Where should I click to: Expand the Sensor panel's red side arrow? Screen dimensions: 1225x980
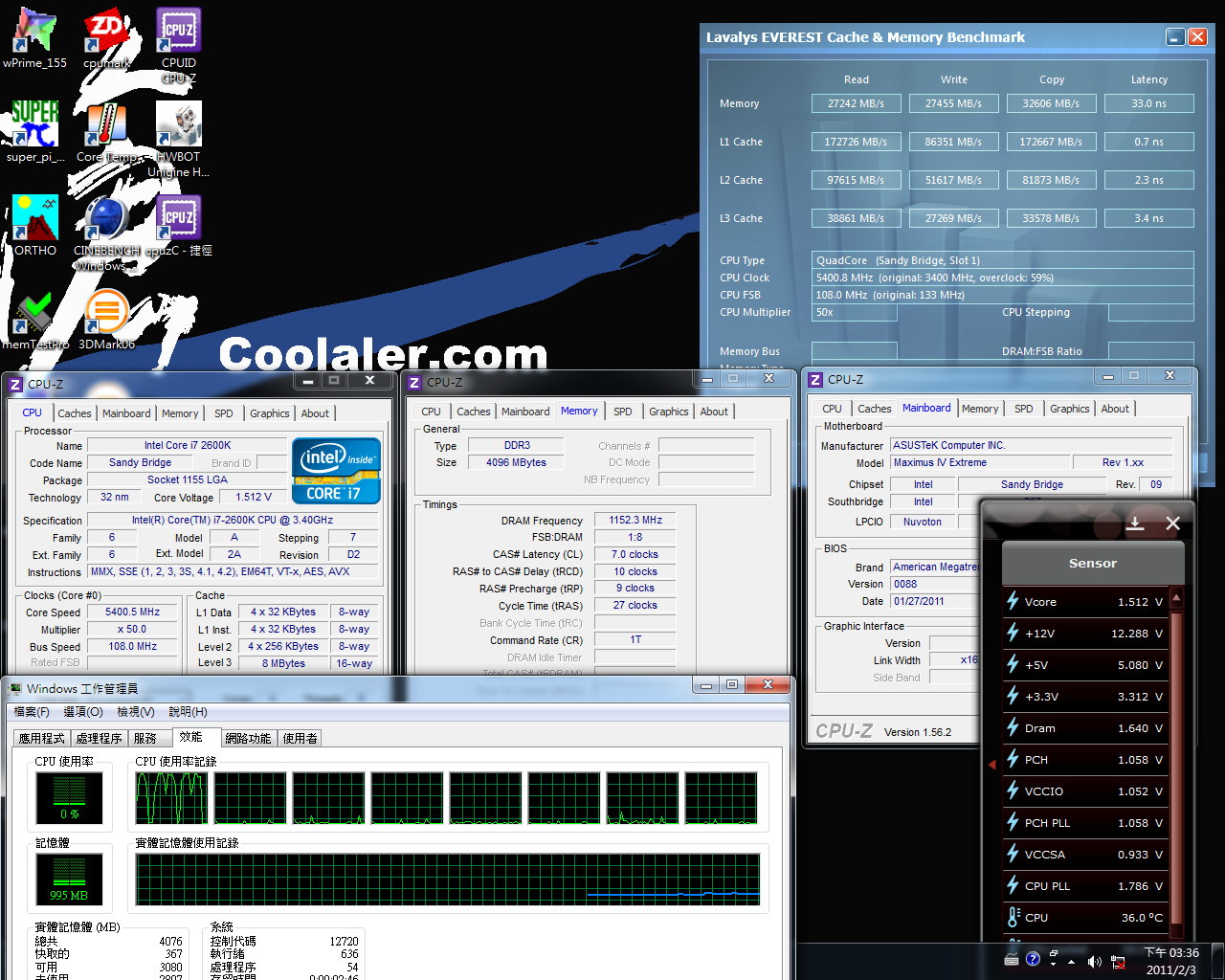pyautogui.click(x=991, y=764)
